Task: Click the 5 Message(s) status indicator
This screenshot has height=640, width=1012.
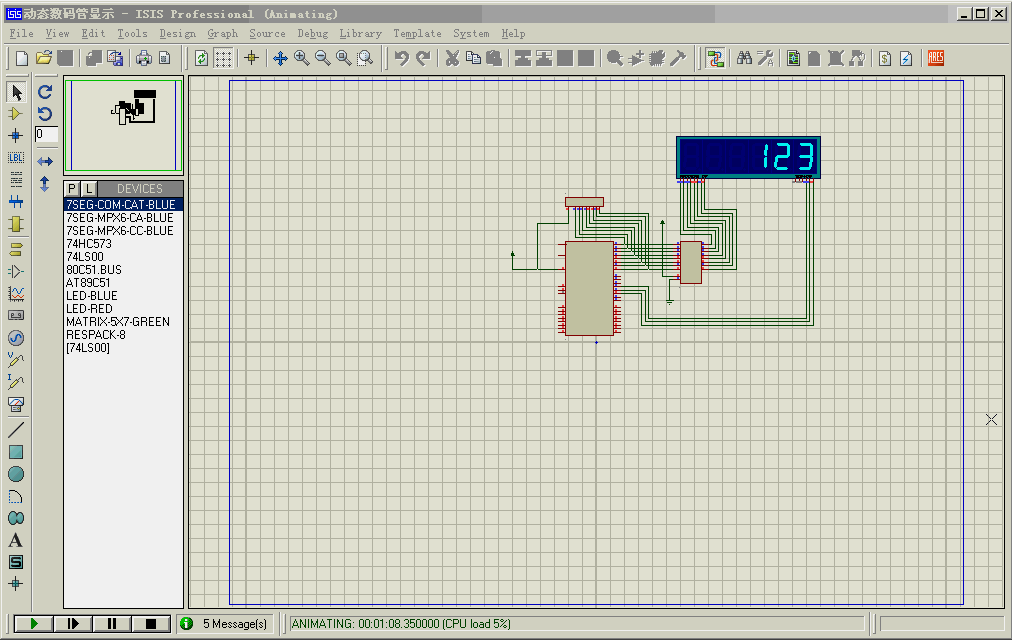Action: tap(225, 624)
